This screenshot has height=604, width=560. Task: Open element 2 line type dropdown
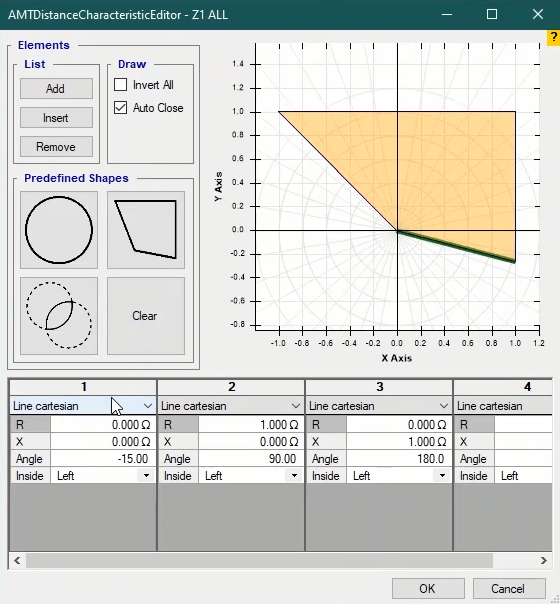coord(295,406)
